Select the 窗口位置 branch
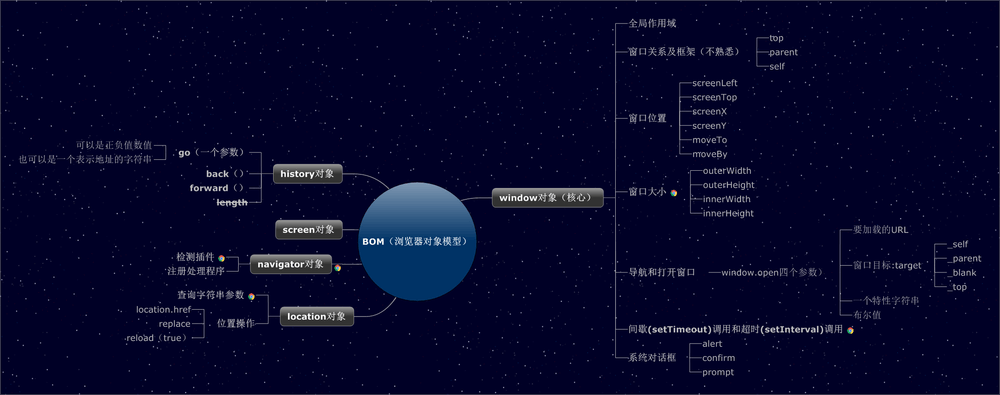1000x395 pixels. 647,118
